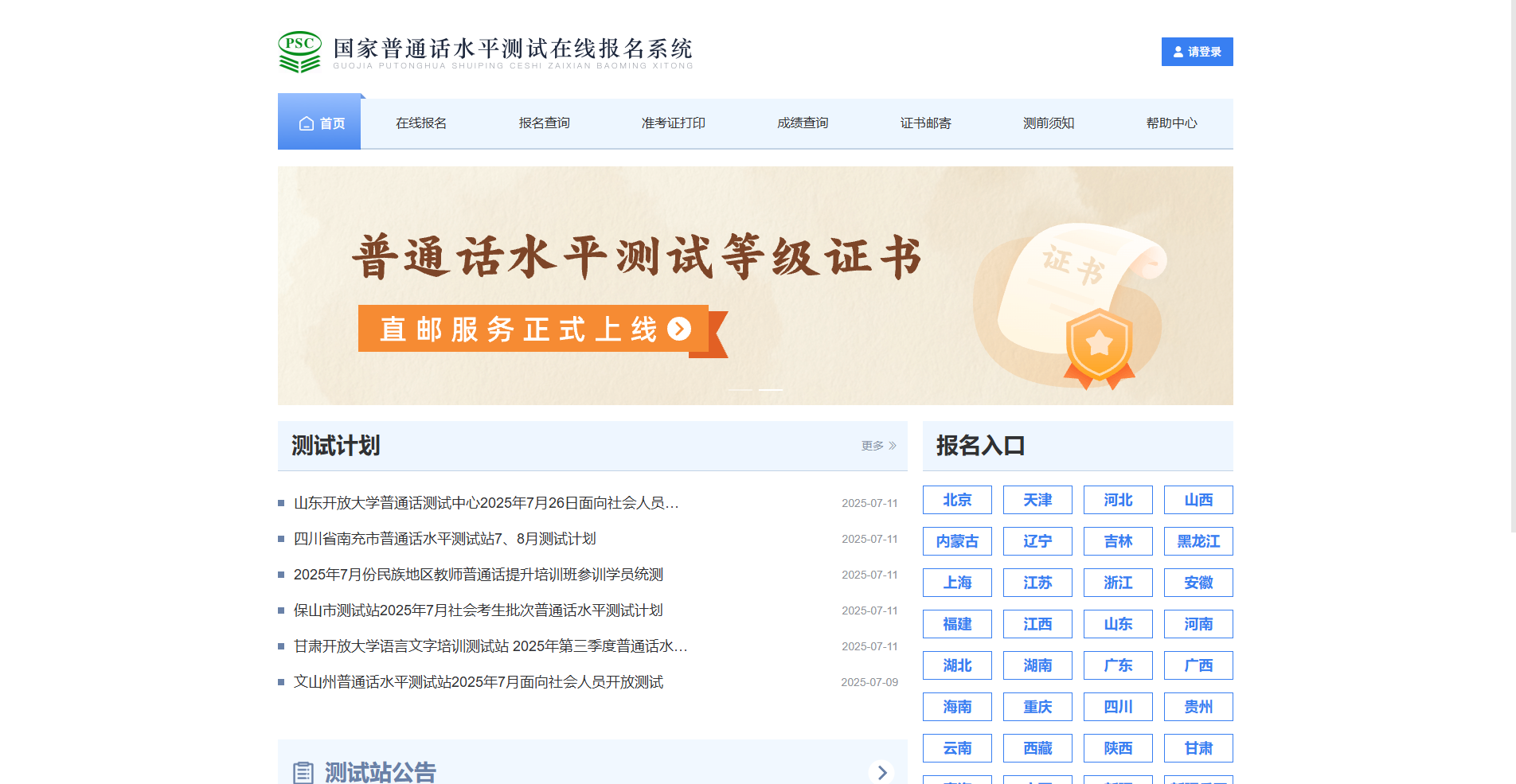Expand more 测试计划 items via 更多
The width and height of the screenshot is (1516, 784).
click(870, 447)
